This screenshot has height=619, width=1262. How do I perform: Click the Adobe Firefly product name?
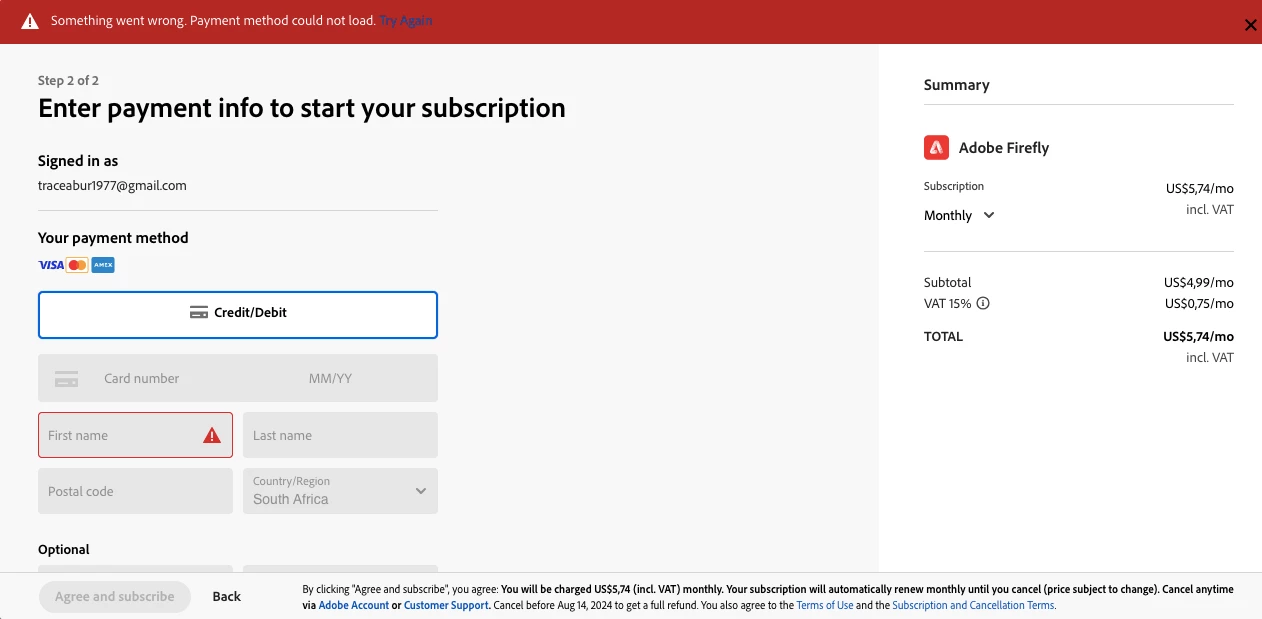point(1004,148)
